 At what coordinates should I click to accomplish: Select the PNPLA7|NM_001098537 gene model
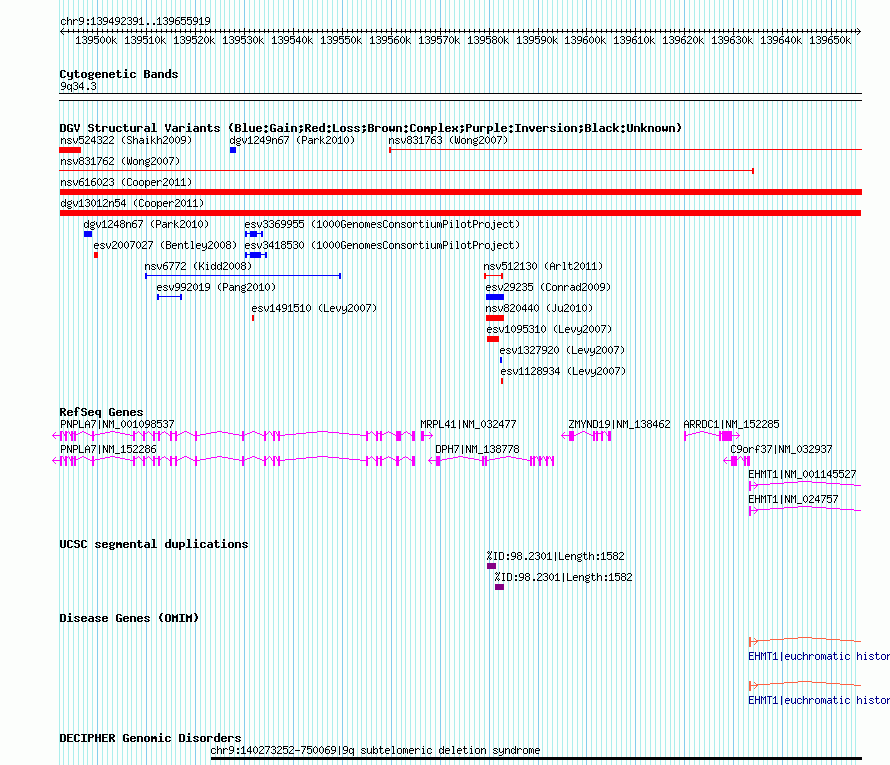click(234, 436)
